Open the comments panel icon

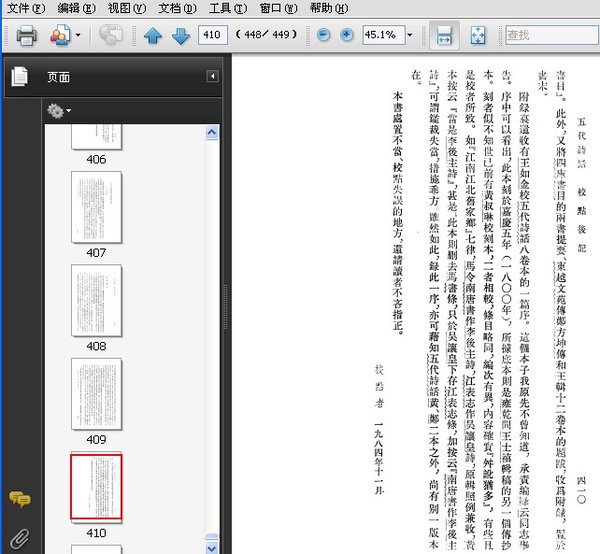pyautogui.click(x=20, y=499)
